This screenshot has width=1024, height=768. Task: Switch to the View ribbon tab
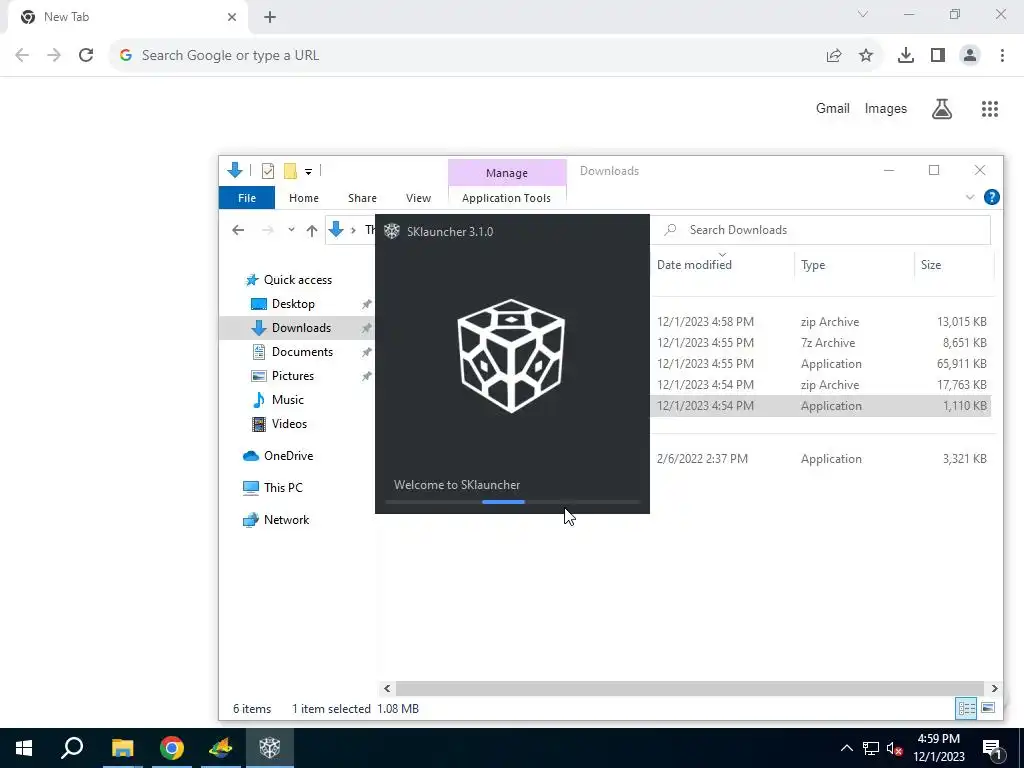click(x=418, y=198)
